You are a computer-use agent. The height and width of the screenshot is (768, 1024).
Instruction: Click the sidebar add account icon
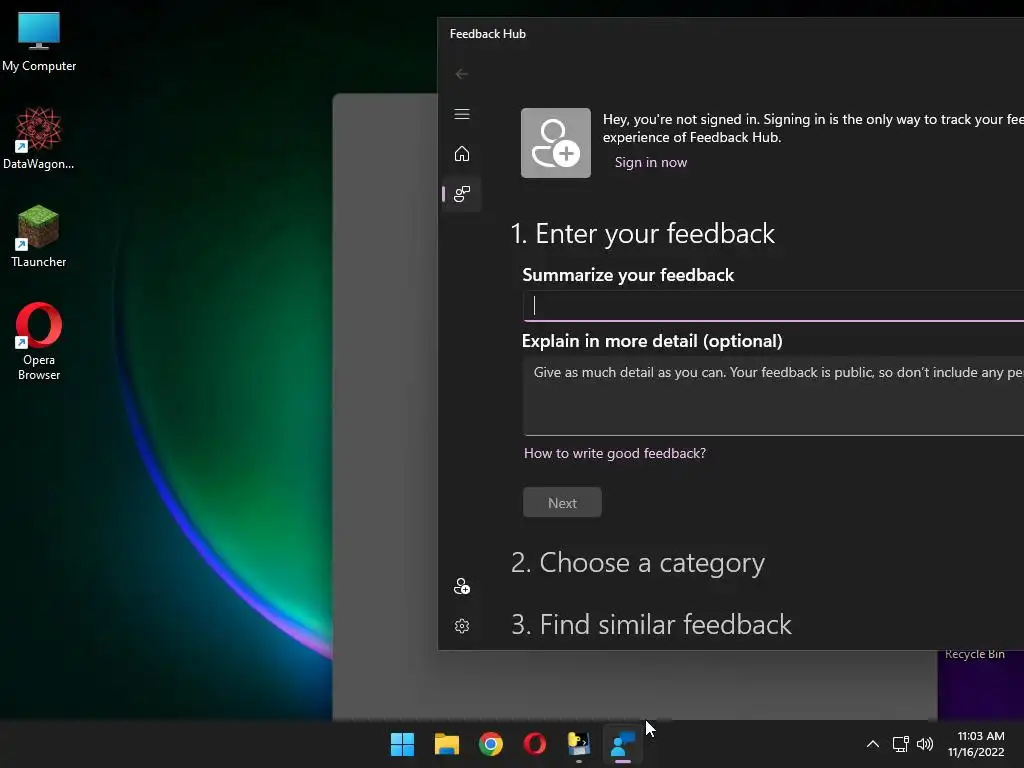point(462,586)
